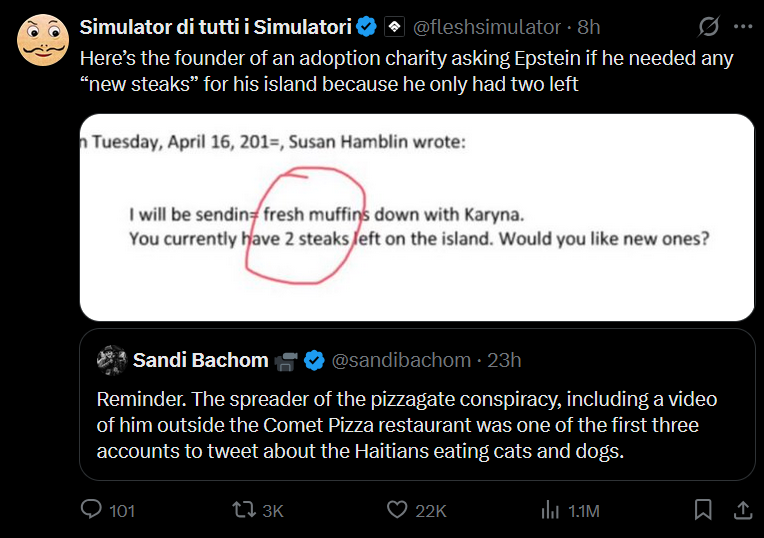Open view analytics bar chart icon
This screenshot has height=538, width=764.
[x=550, y=510]
